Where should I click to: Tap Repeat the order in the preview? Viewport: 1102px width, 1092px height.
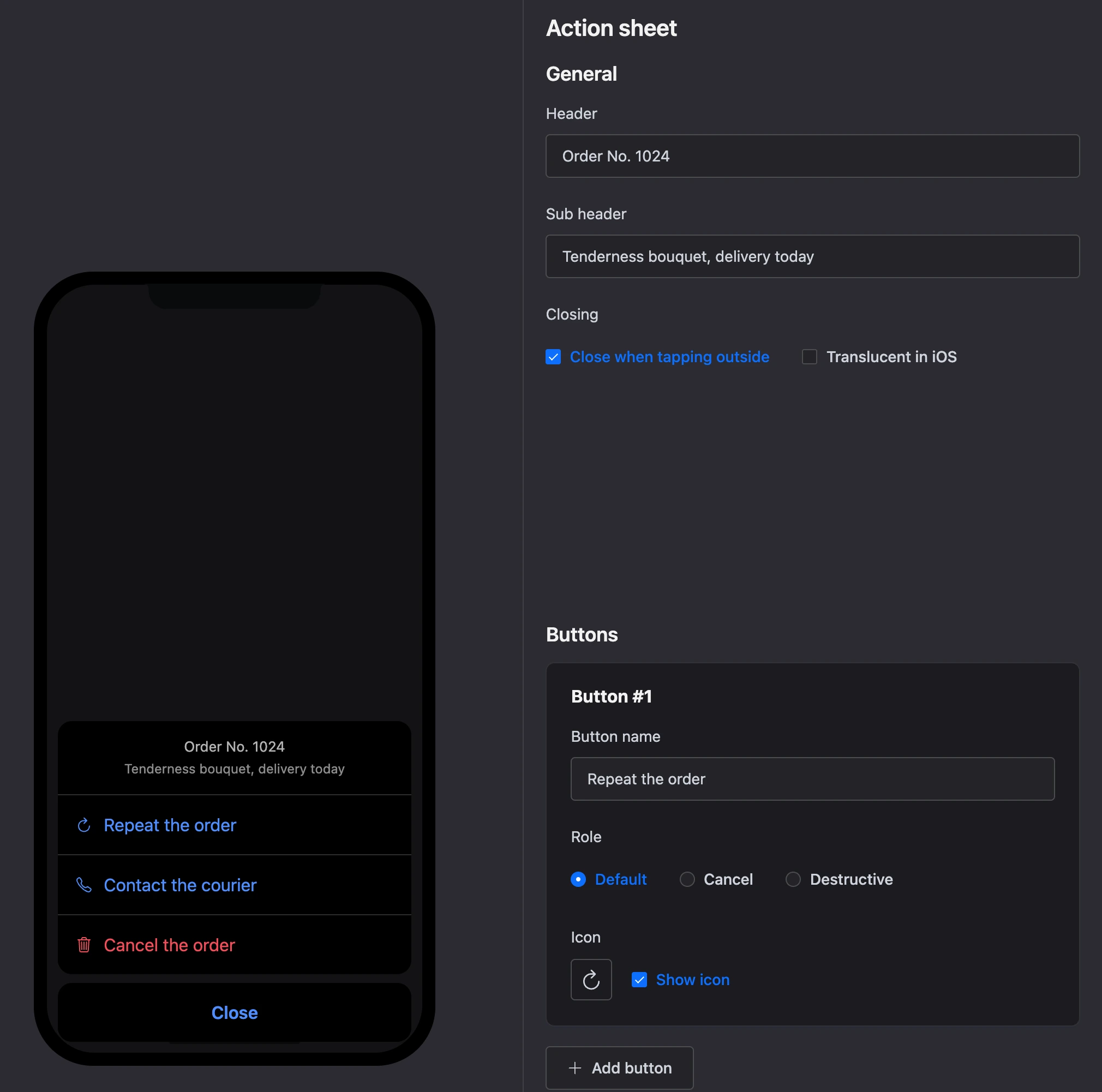(x=235, y=825)
